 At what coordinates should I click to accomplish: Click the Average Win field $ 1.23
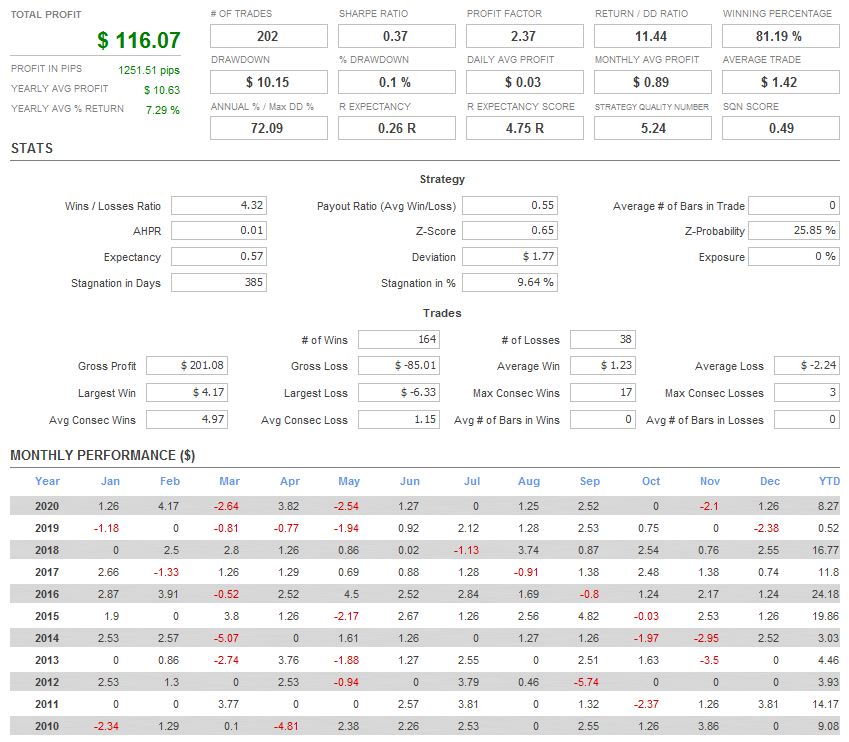tap(603, 366)
